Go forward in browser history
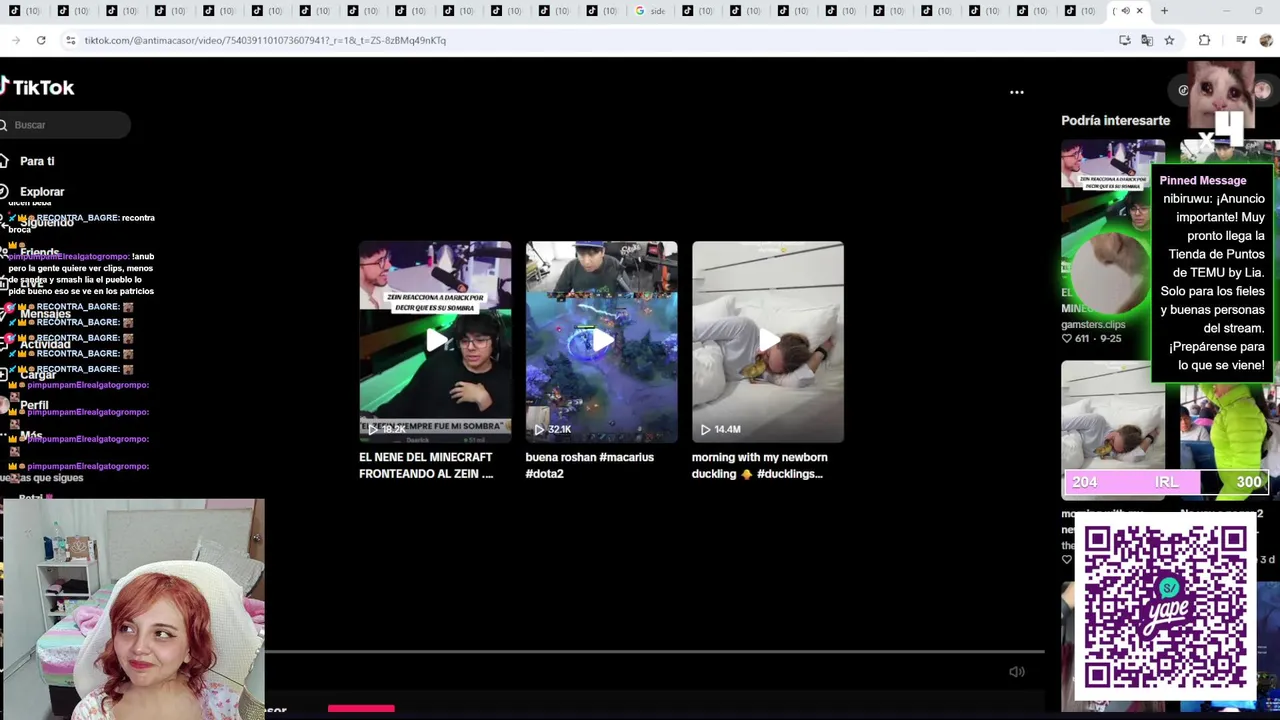The width and height of the screenshot is (1280, 720). tap(16, 40)
